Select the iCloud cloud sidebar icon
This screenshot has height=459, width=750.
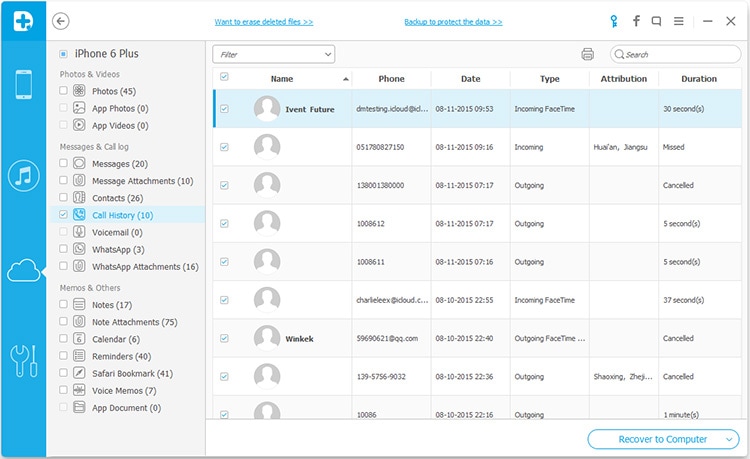pyautogui.click(x=23, y=271)
